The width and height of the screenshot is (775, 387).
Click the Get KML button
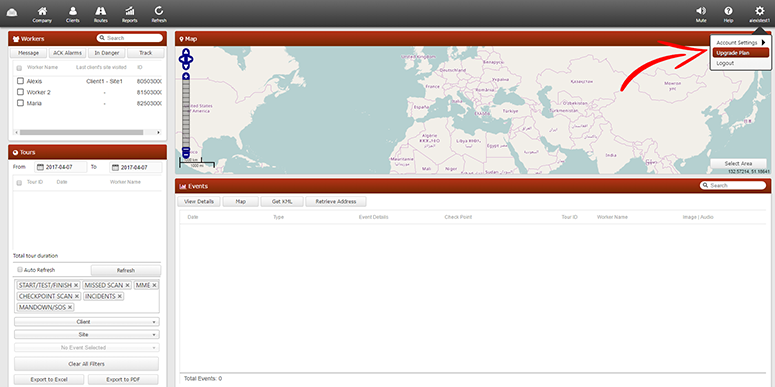(x=282, y=202)
